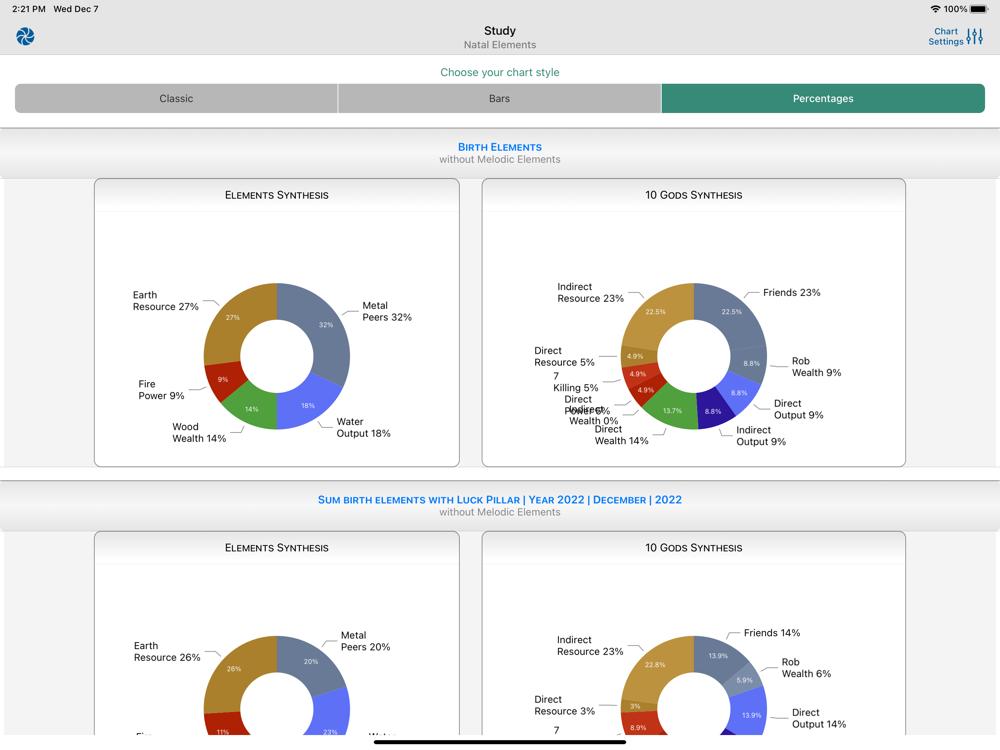Tap the 'Friends 14%' label
This screenshot has width=1000, height=750.
point(772,633)
